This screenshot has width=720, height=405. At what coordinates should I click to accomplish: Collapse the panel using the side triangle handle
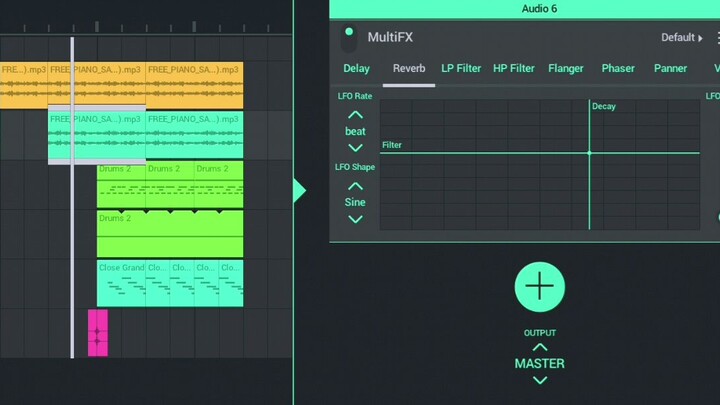[299, 190]
